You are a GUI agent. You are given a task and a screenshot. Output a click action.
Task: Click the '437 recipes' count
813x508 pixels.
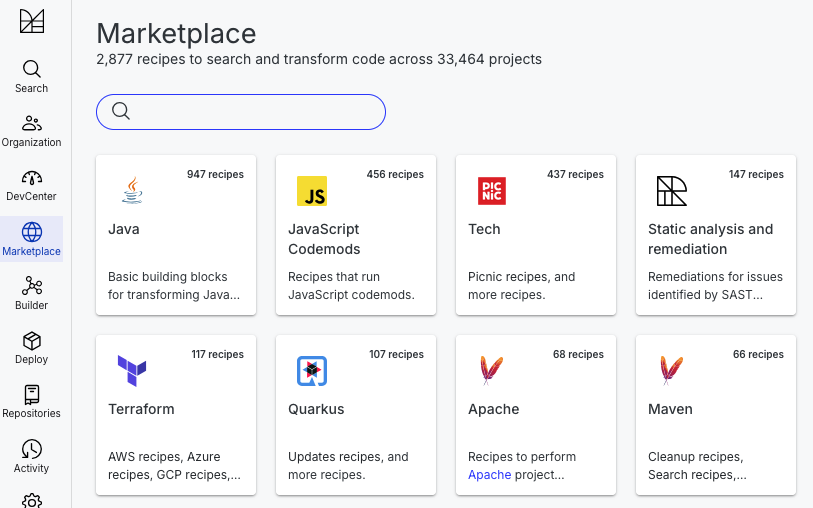575,174
